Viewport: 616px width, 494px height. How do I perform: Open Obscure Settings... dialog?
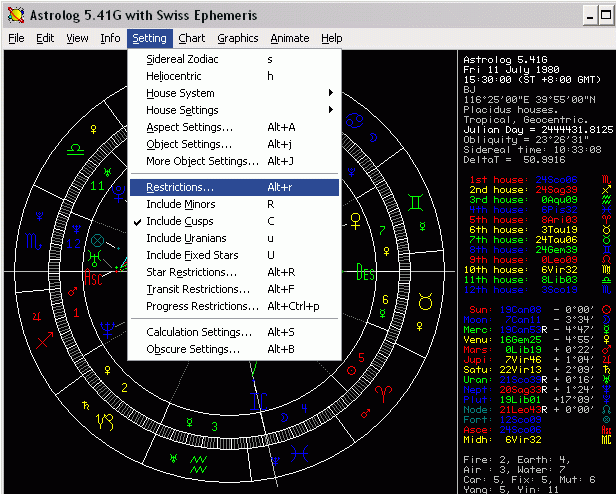tap(234, 349)
